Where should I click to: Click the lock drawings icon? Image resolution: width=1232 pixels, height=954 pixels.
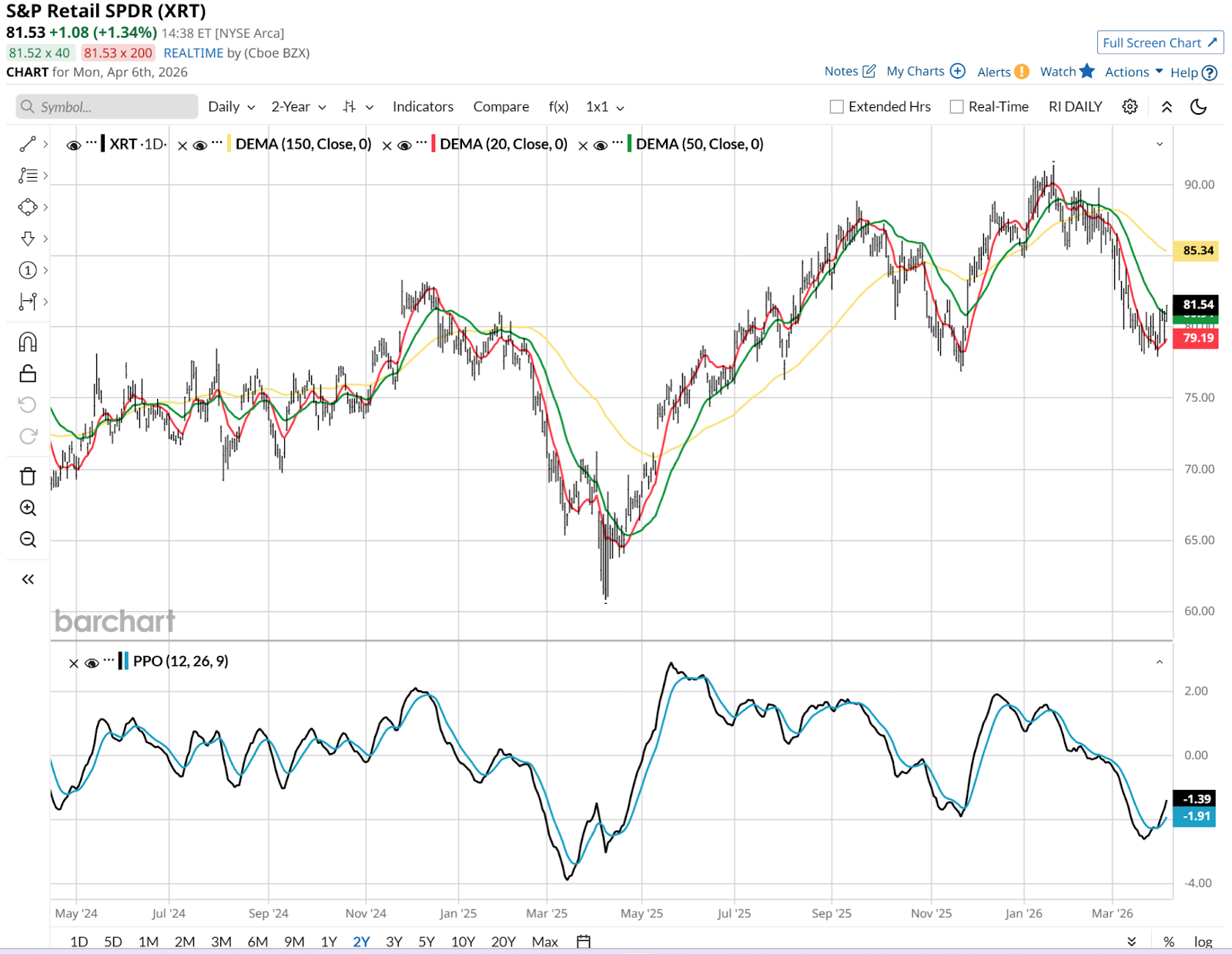point(28,373)
